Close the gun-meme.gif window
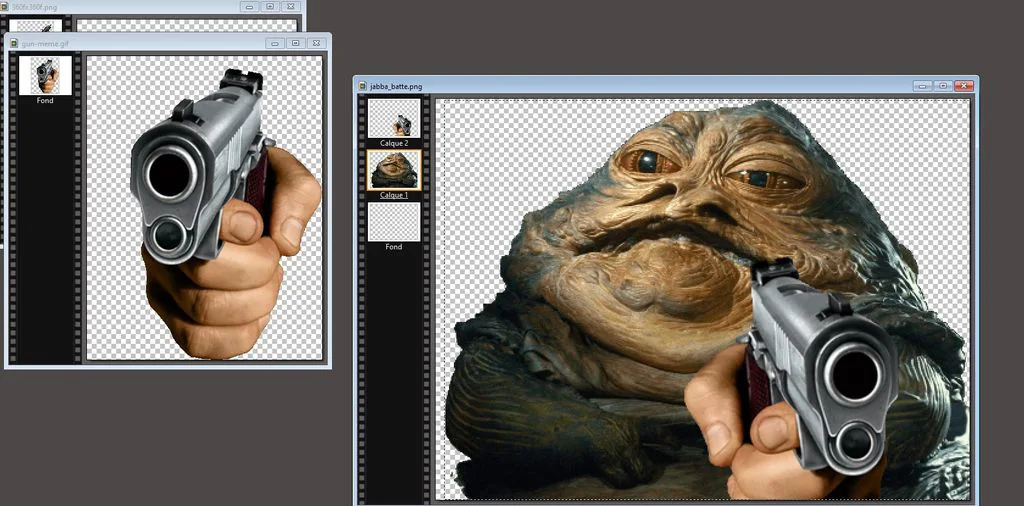 pos(316,43)
